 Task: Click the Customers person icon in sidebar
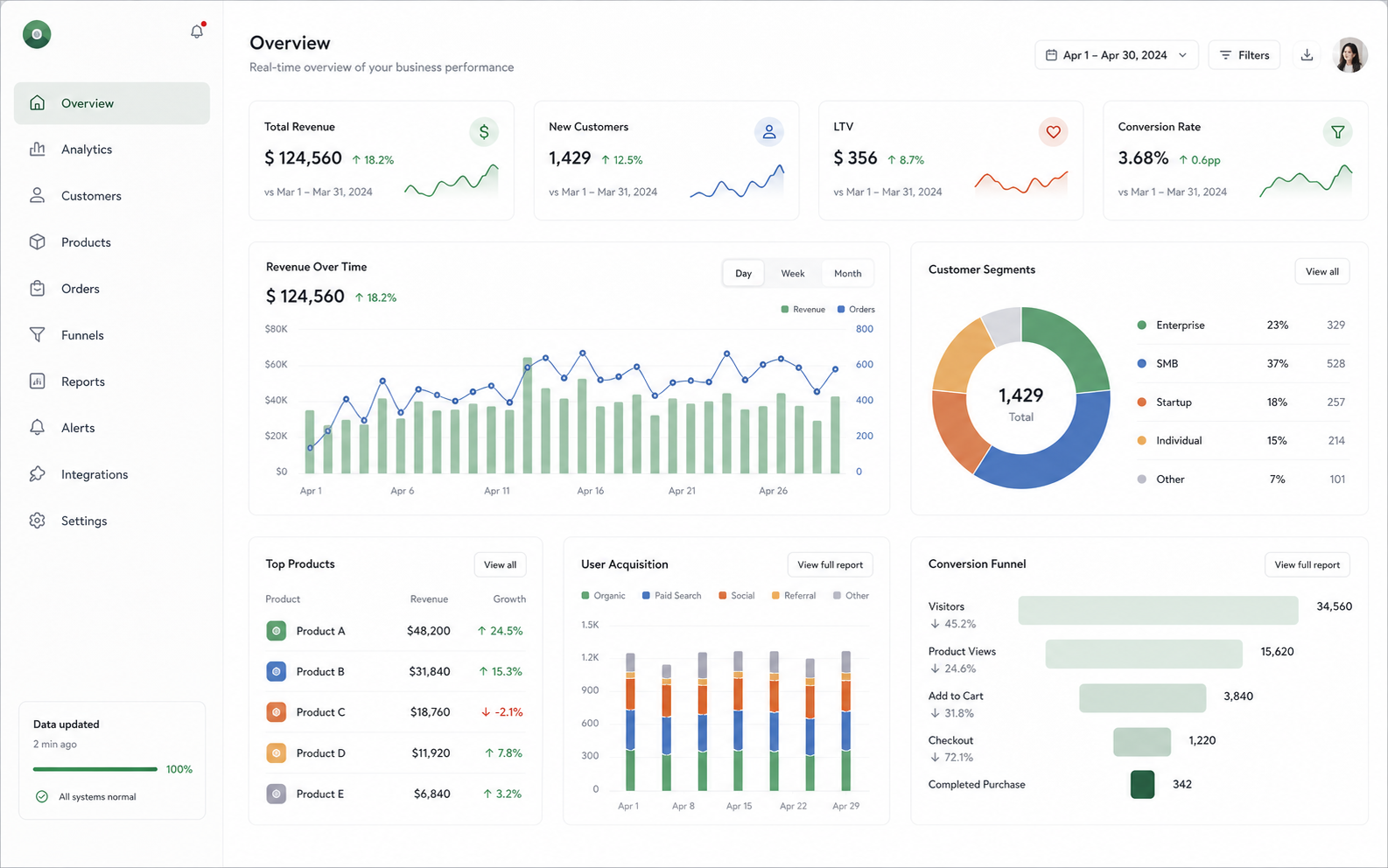tap(37, 196)
